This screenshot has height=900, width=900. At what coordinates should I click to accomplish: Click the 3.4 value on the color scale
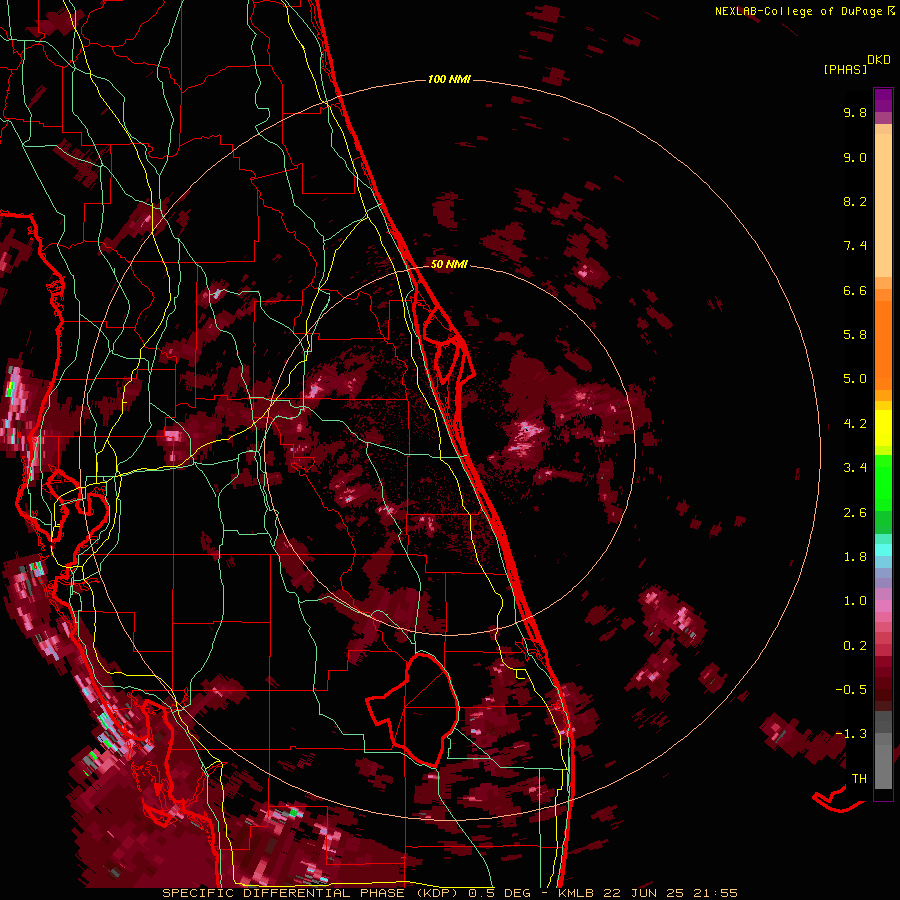pyautogui.click(x=855, y=468)
